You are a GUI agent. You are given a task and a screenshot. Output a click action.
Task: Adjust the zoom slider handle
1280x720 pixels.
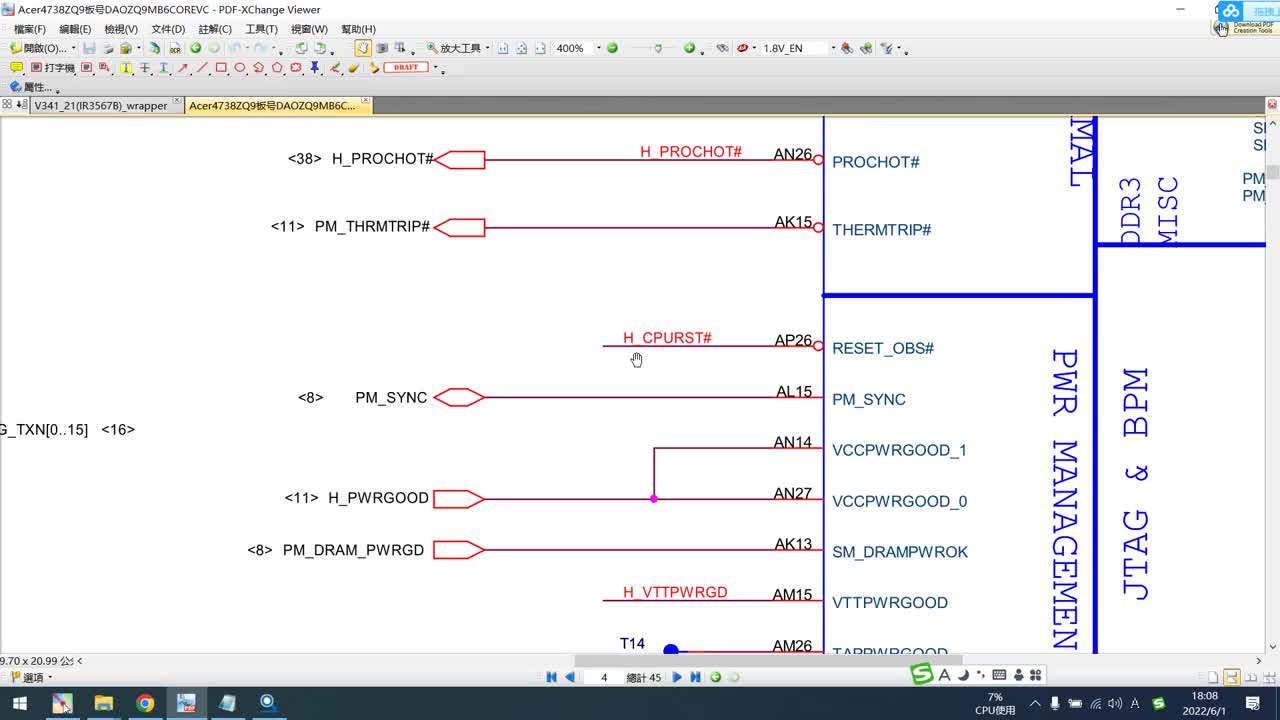click(x=658, y=48)
